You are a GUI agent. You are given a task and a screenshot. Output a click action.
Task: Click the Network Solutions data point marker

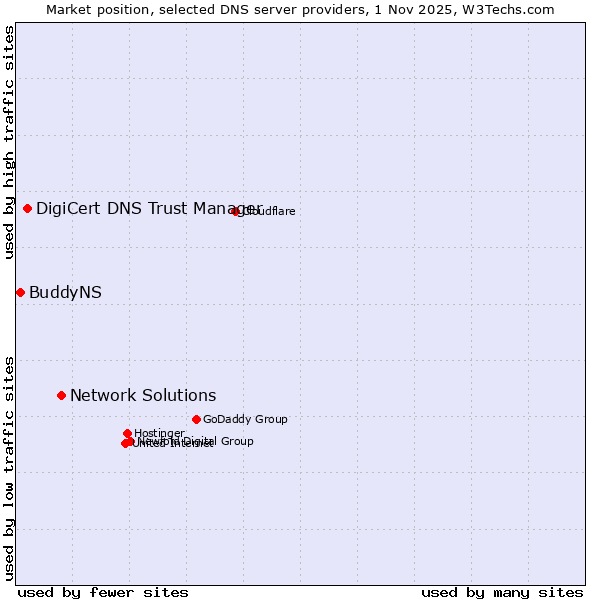61,395
